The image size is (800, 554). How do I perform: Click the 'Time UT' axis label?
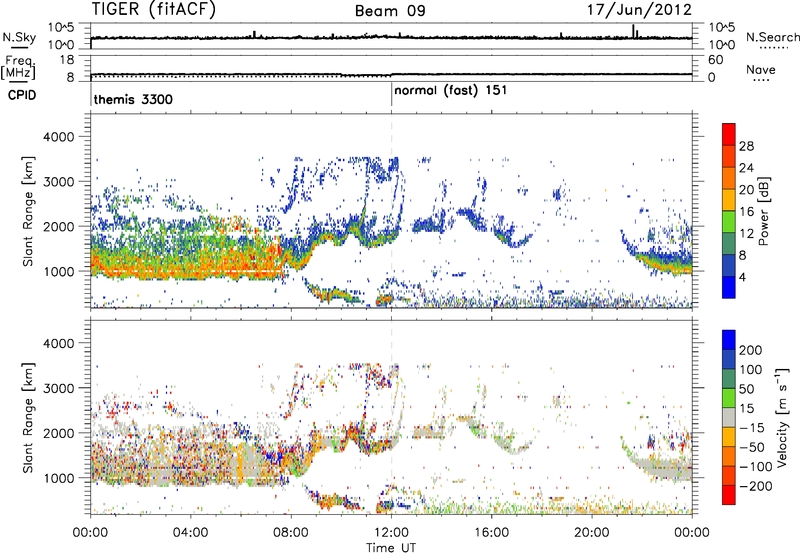391,548
